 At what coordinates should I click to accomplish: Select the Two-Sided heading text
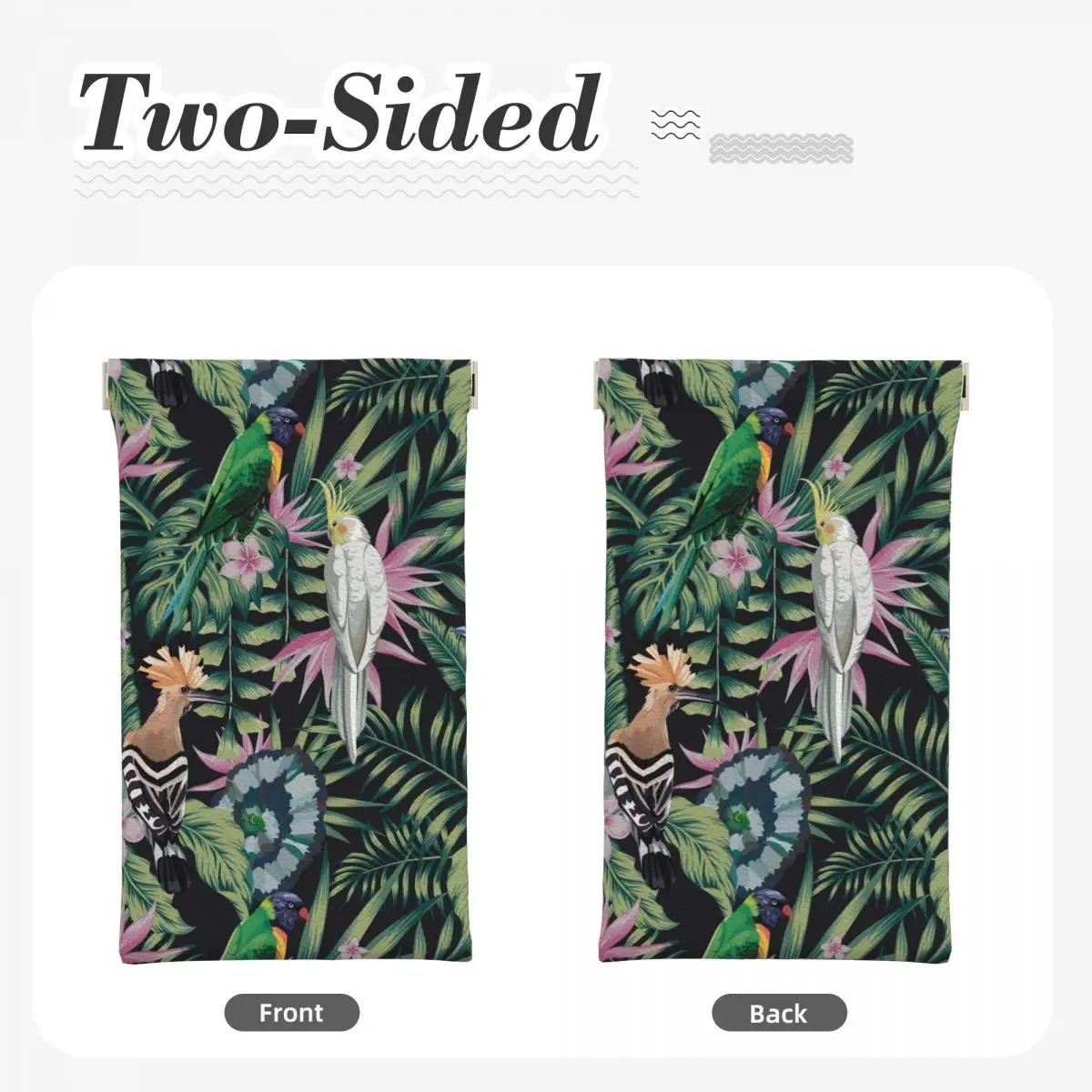pos(340,114)
